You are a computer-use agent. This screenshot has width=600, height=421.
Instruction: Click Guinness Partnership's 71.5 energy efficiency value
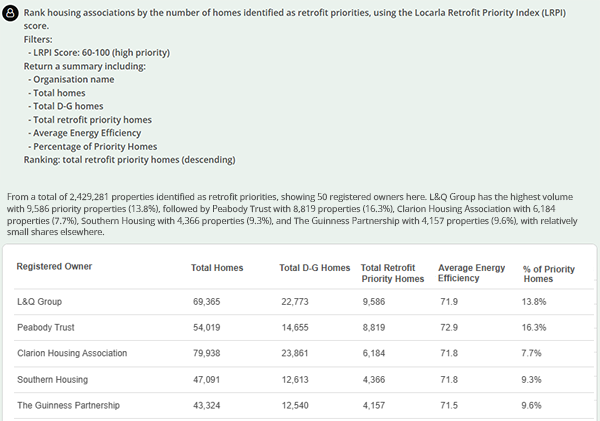point(448,406)
